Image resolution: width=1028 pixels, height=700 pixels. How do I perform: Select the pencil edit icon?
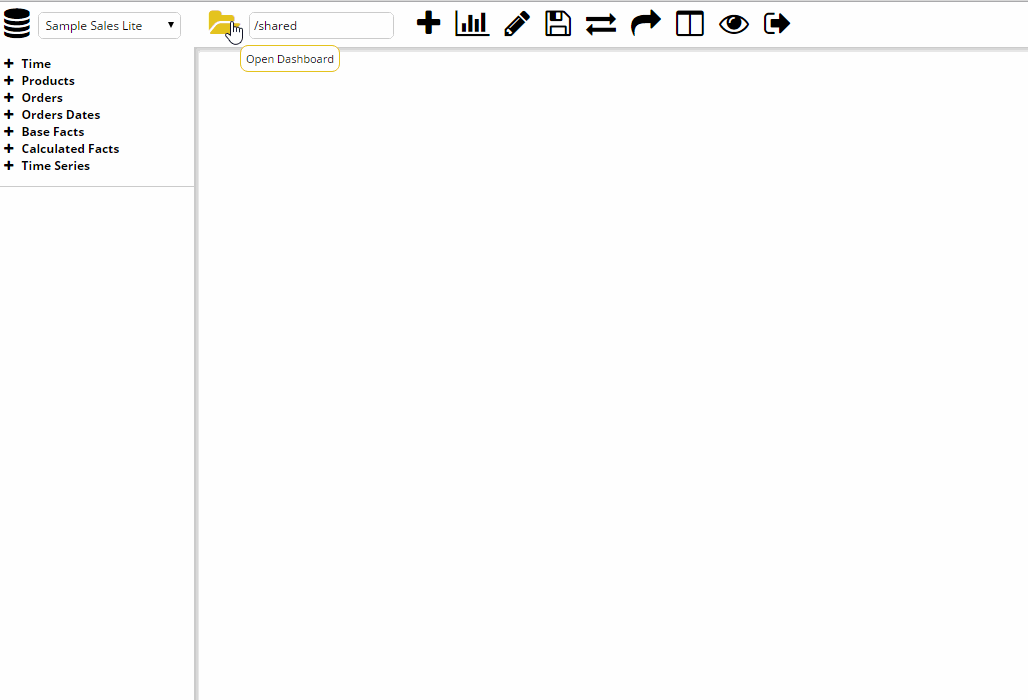pyautogui.click(x=517, y=24)
